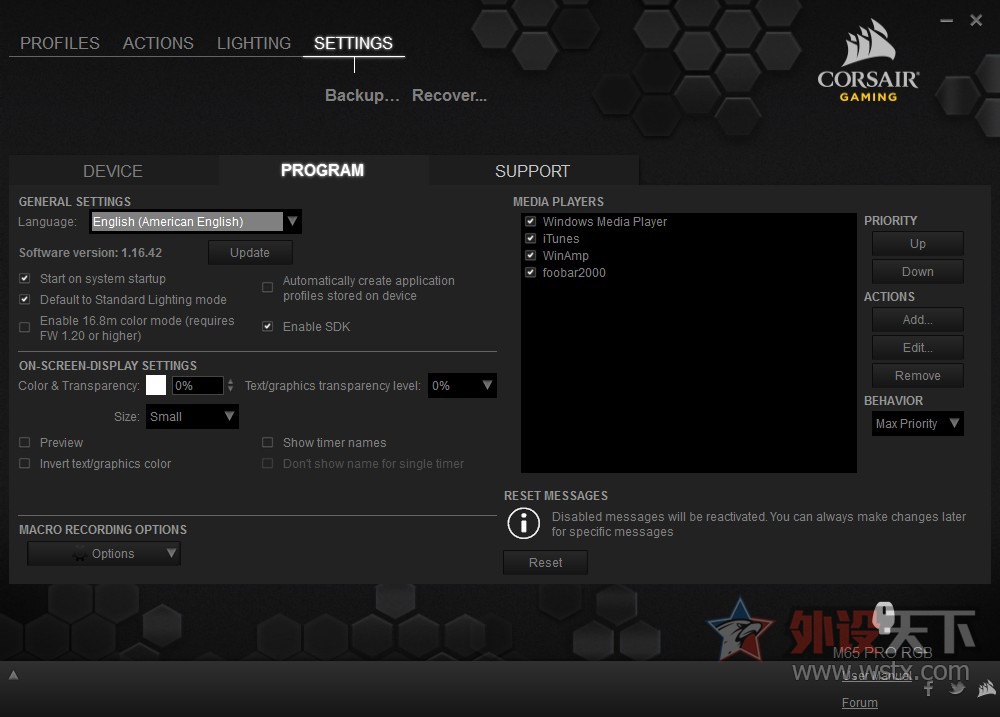The width and height of the screenshot is (1000, 717).
Task: Click the white OSD color swatch
Action: (x=156, y=385)
